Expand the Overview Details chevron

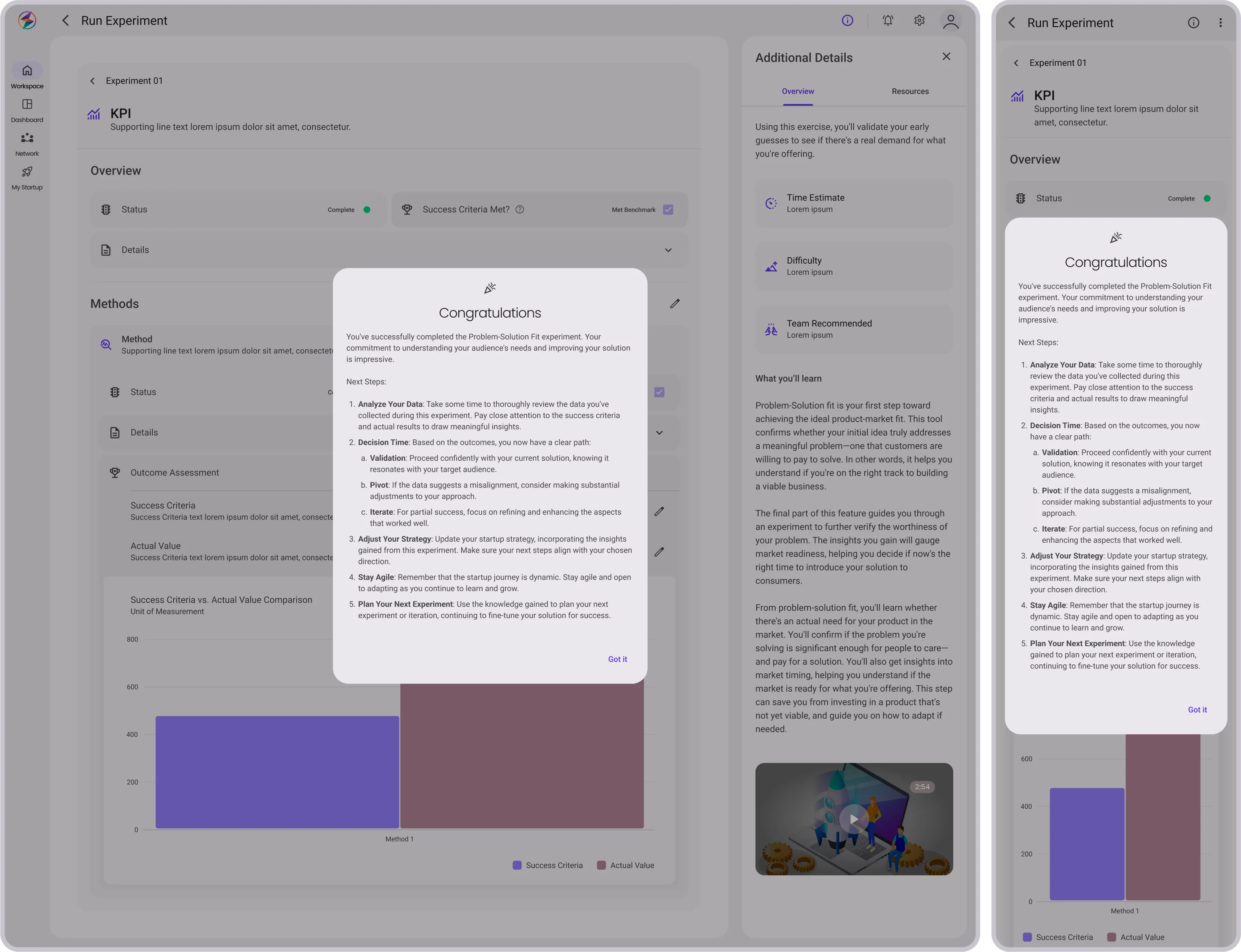[x=668, y=251]
